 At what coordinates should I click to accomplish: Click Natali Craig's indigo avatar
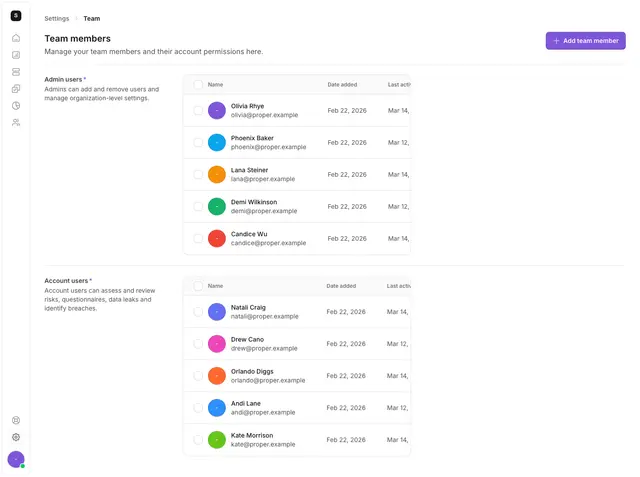coord(217,312)
